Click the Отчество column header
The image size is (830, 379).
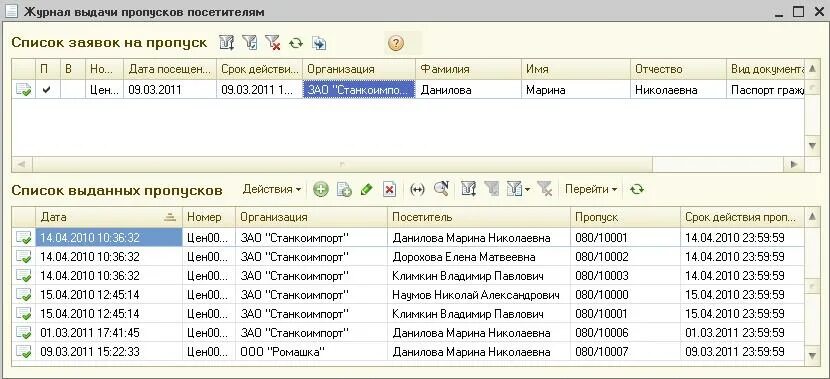coord(678,69)
